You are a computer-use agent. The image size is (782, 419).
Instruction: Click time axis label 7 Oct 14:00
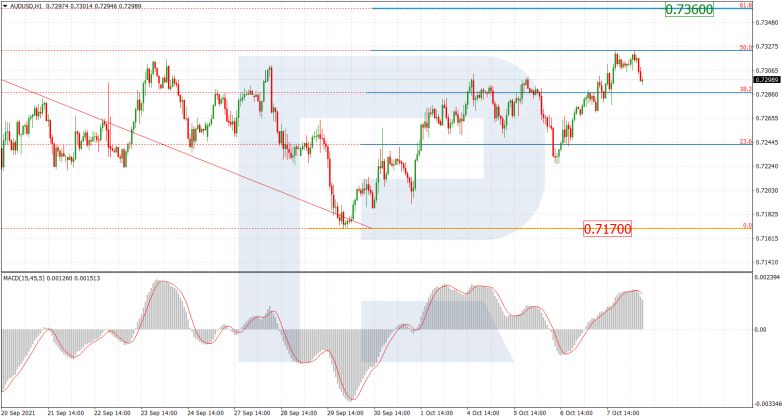[x=622, y=413]
